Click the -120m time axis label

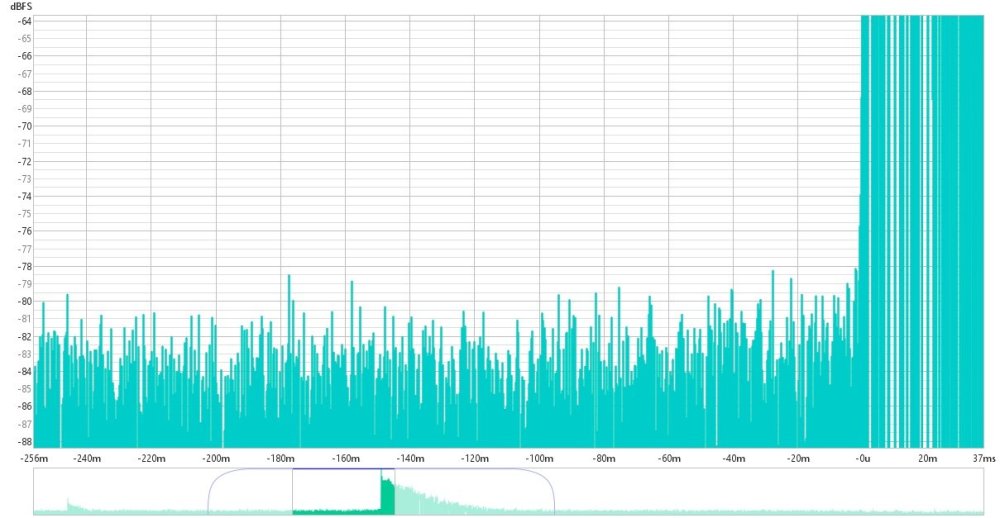coord(474,459)
